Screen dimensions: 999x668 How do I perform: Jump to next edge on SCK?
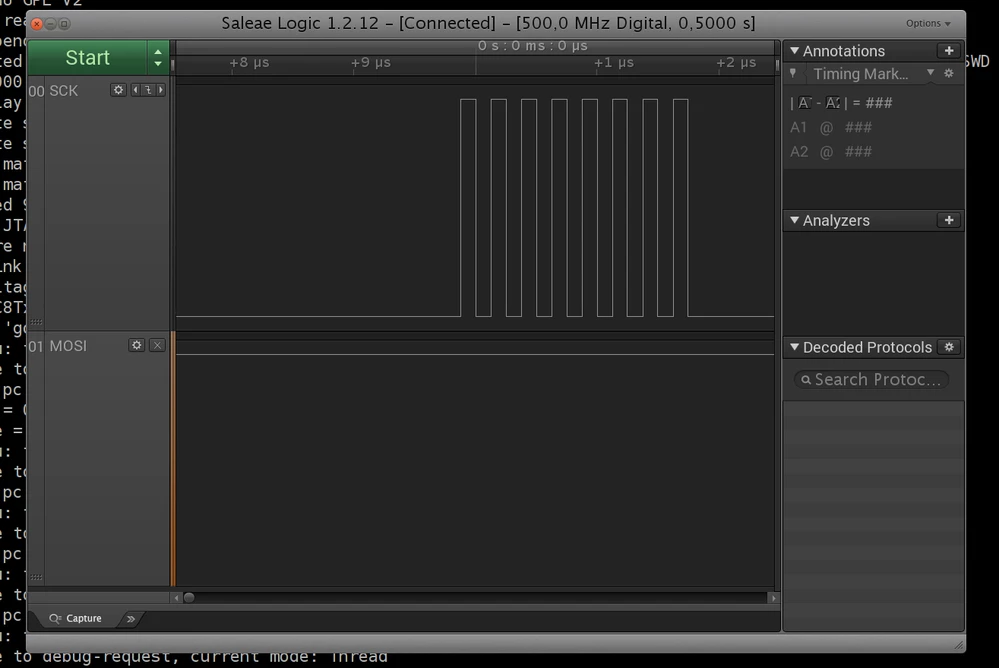[x=161, y=90]
